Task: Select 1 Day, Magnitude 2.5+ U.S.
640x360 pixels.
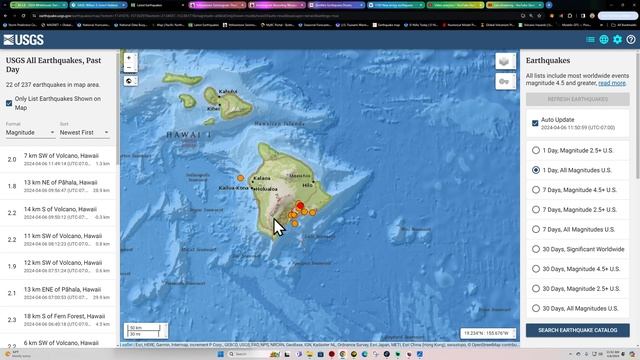Action: 578,150
